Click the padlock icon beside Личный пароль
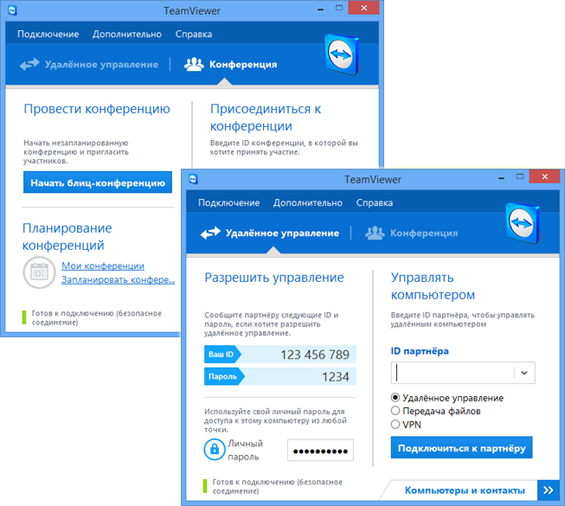 pyautogui.click(x=214, y=449)
